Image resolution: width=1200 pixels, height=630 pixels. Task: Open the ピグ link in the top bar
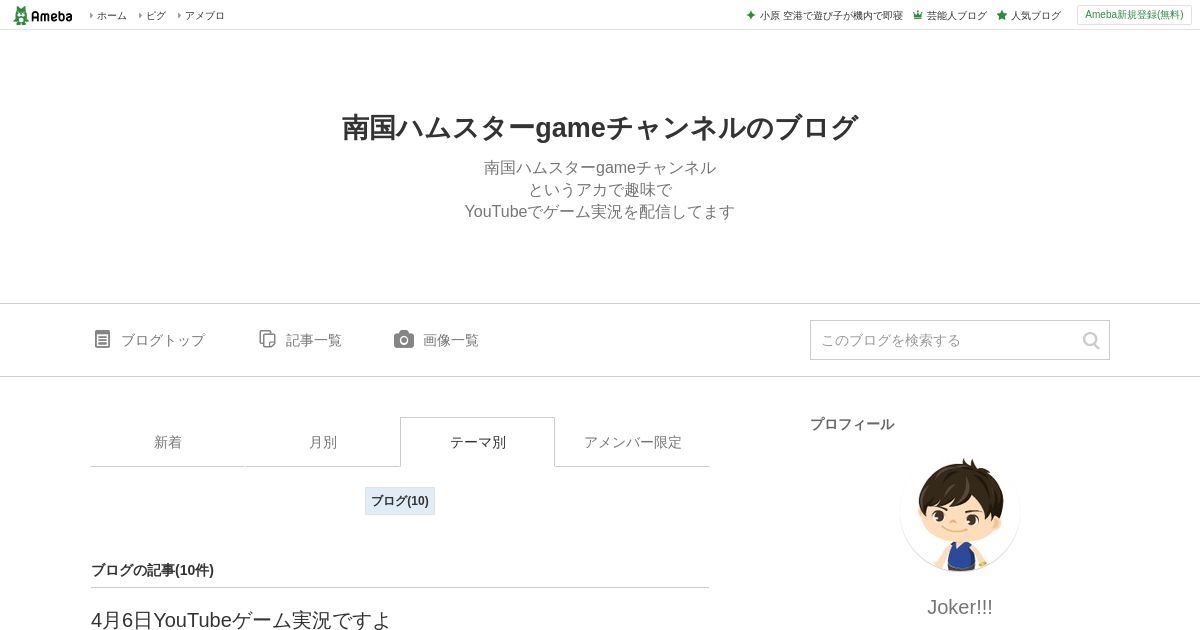[x=156, y=16]
